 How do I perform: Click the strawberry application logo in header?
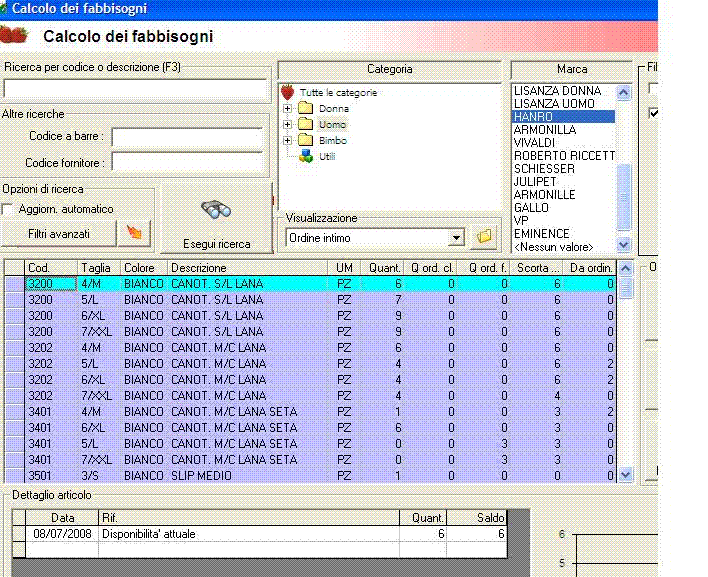pyautogui.click(x=14, y=36)
